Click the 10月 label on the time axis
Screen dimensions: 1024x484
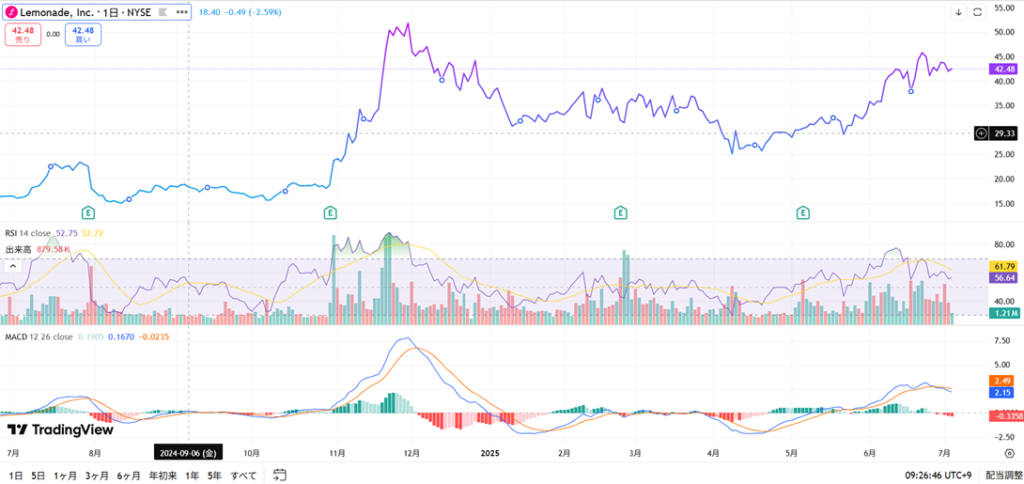pos(252,452)
